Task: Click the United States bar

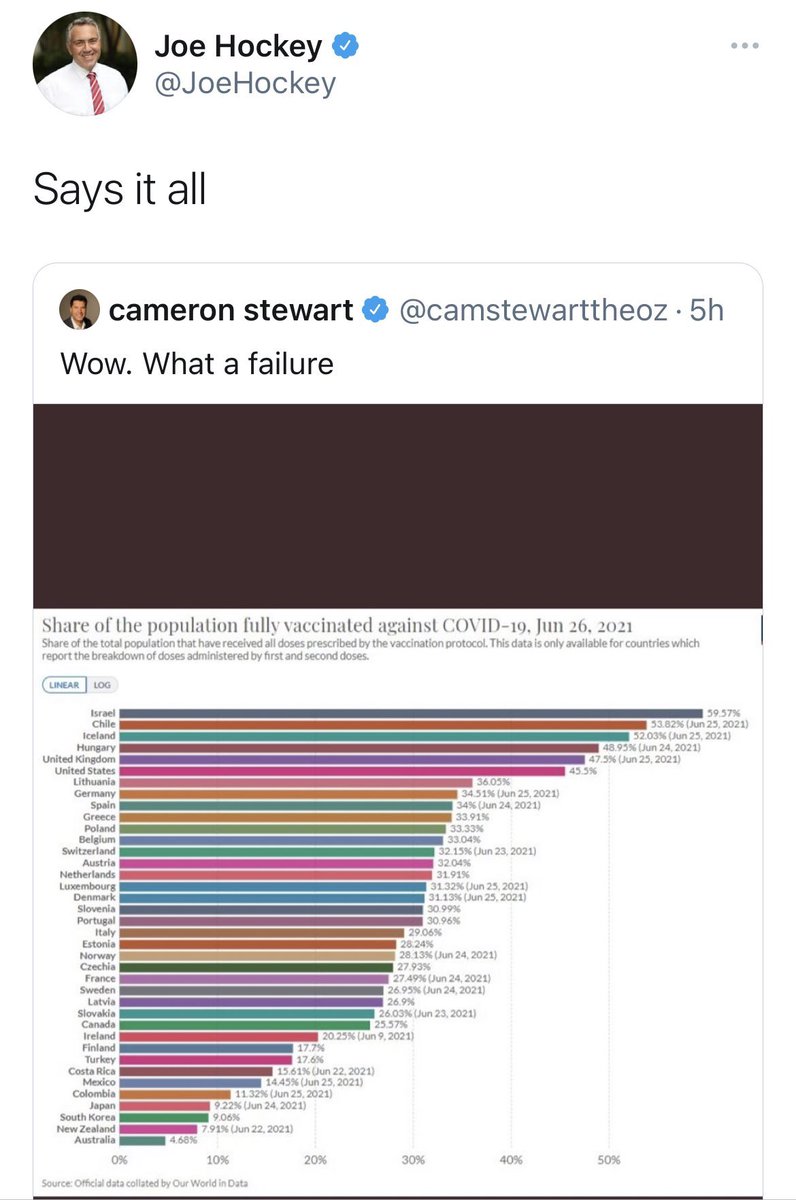Action: tap(342, 771)
